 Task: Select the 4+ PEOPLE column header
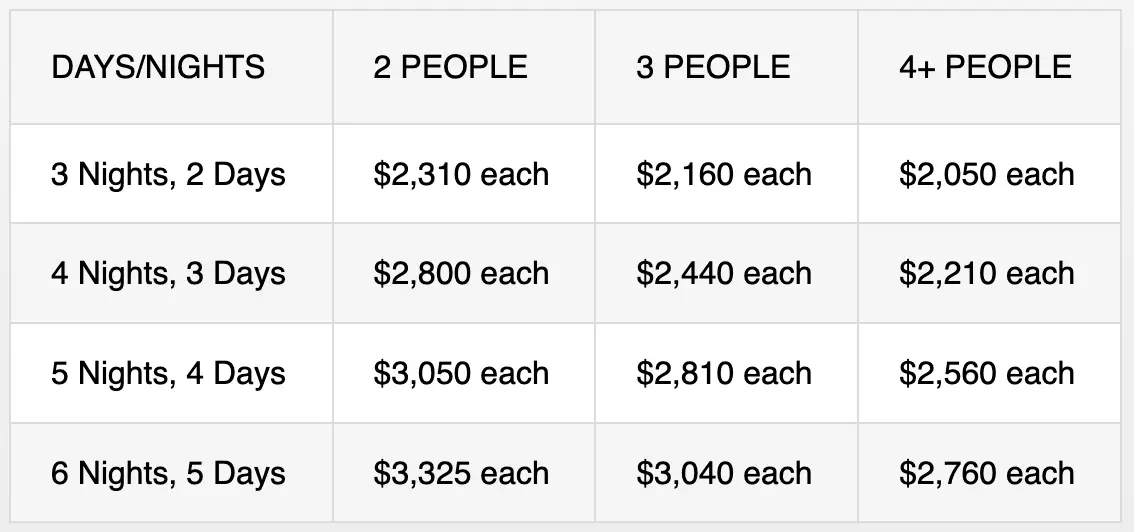[985, 67]
